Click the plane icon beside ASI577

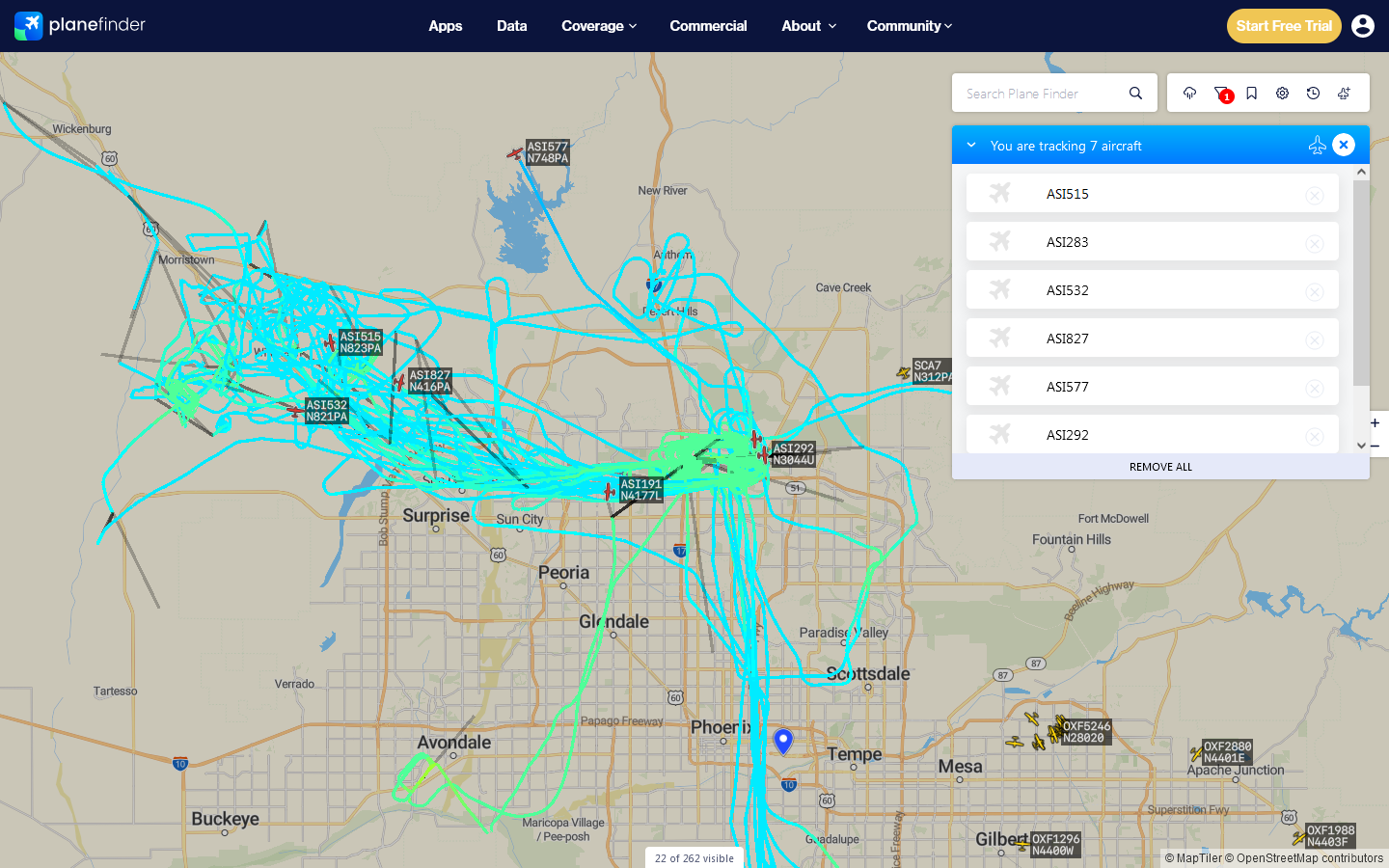(1000, 386)
